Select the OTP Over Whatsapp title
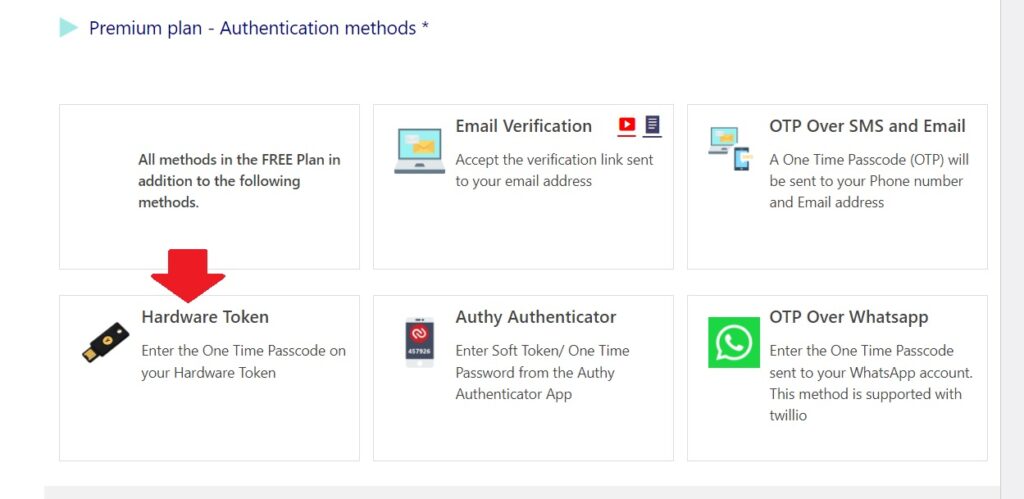This screenshot has width=1024, height=499. coord(849,317)
